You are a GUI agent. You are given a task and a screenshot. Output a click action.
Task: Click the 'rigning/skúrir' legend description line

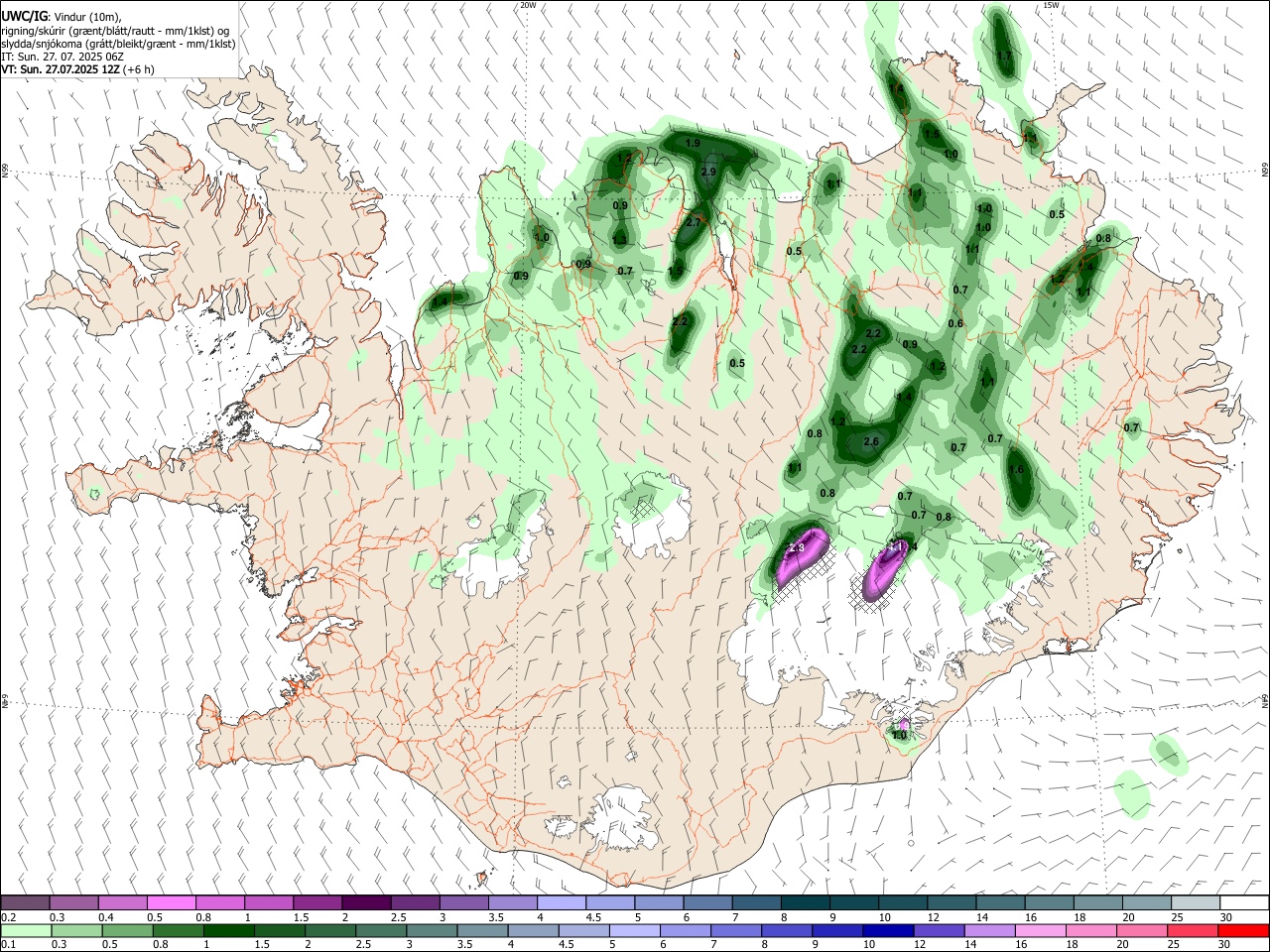(x=115, y=31)
